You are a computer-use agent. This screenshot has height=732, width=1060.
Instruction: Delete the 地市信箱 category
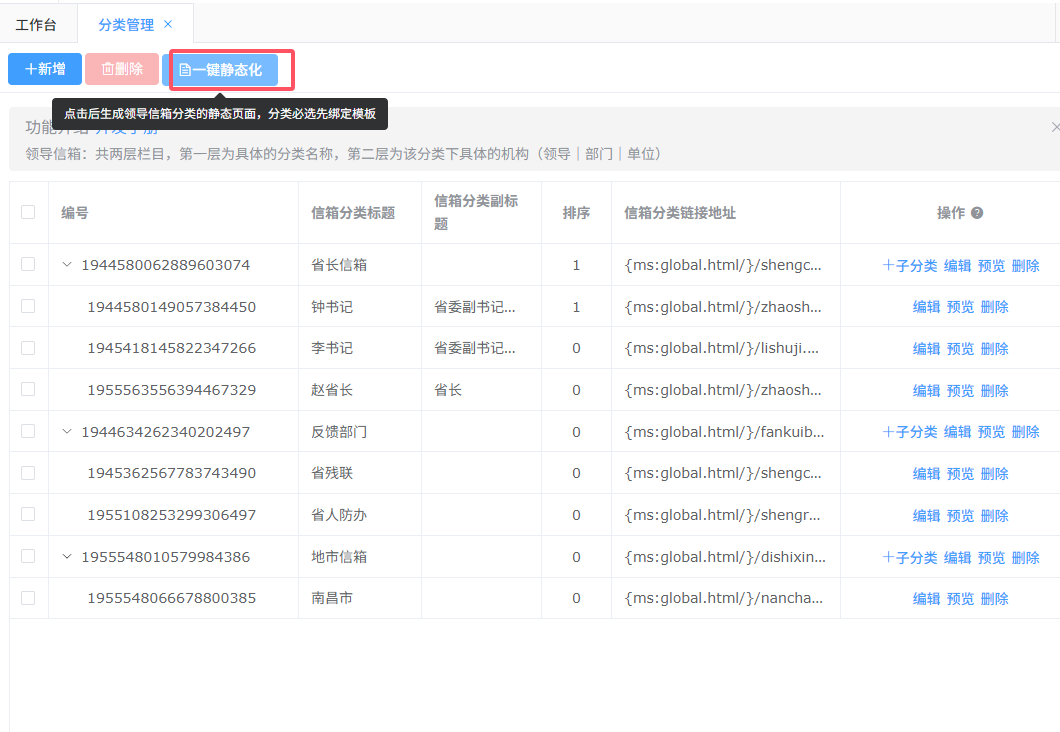pos(1026,558)
